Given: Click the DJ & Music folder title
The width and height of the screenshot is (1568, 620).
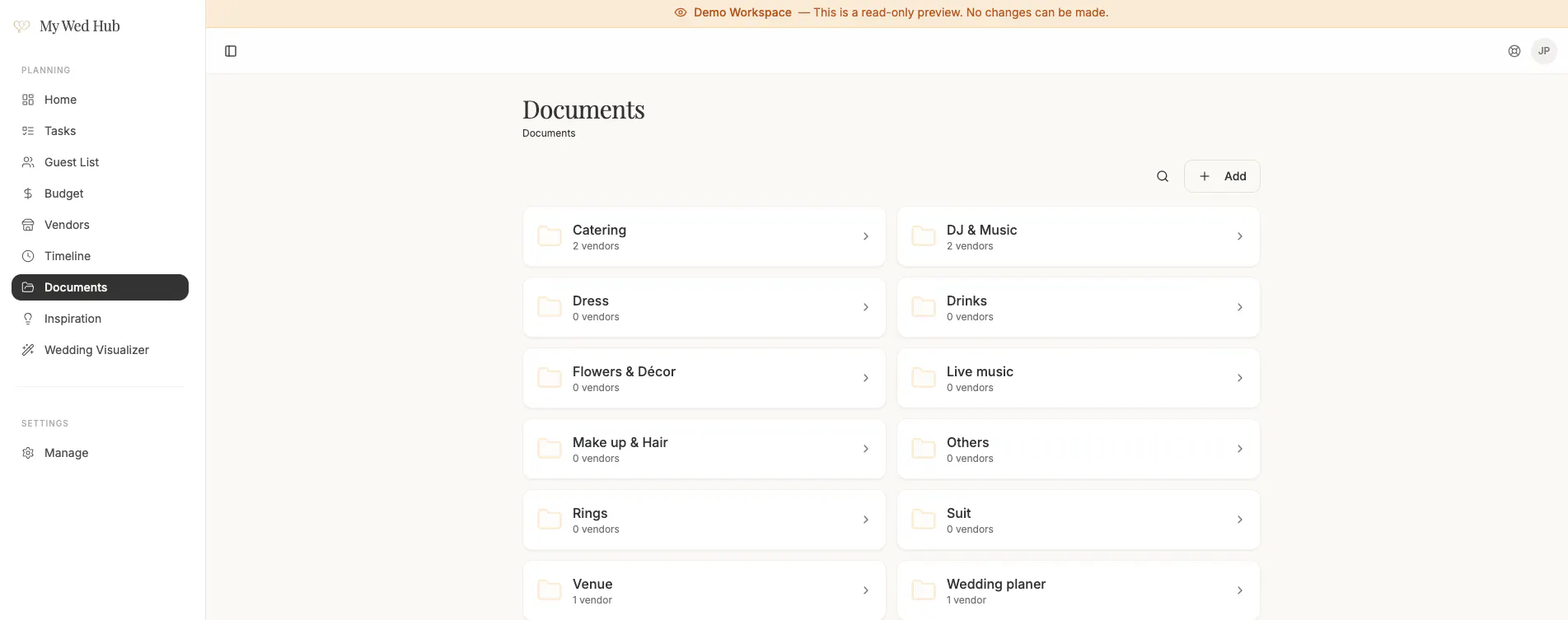Looking at the screenshot, I should 981,230.
